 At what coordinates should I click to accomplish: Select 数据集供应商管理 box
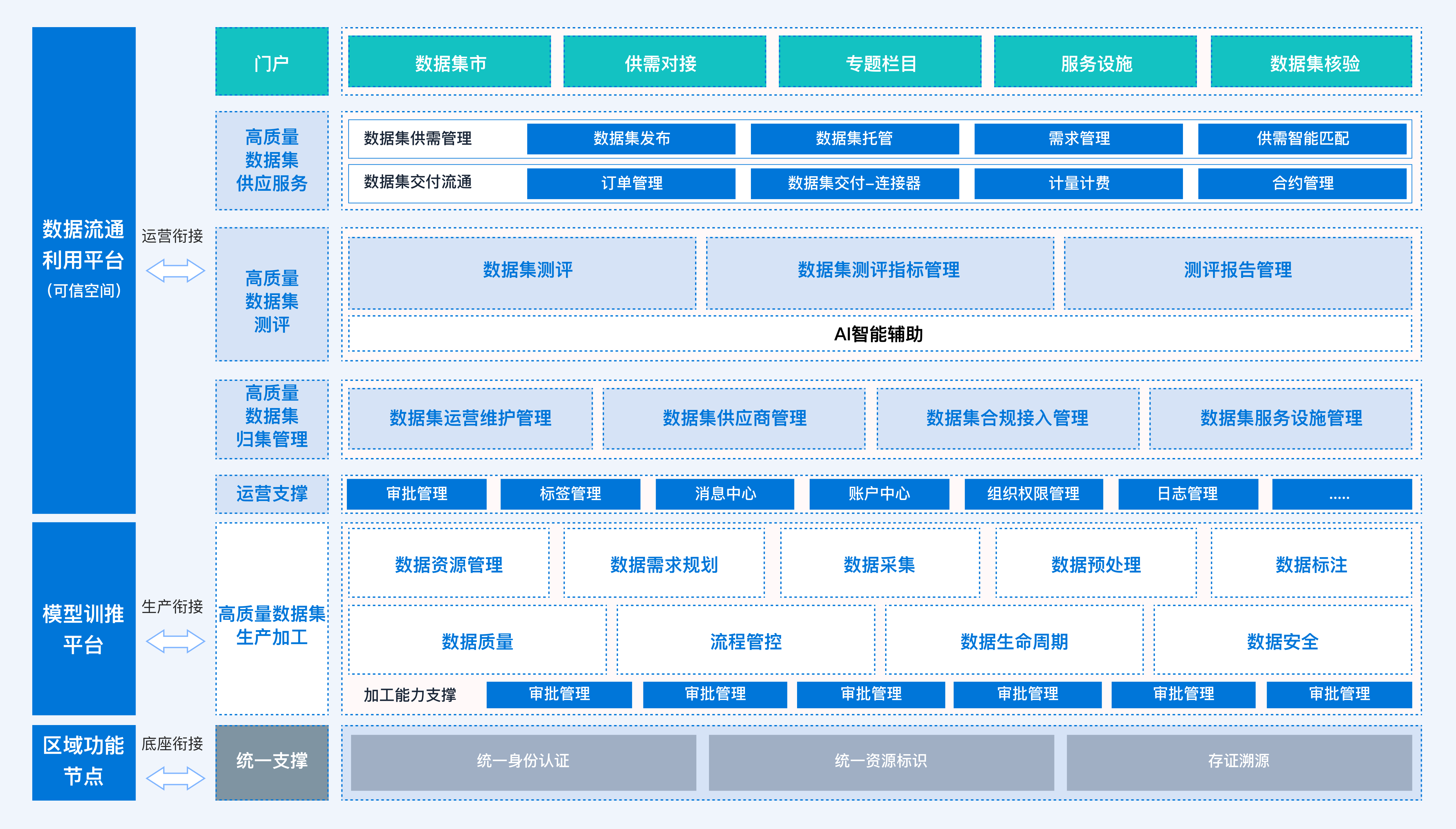(734, 418)
